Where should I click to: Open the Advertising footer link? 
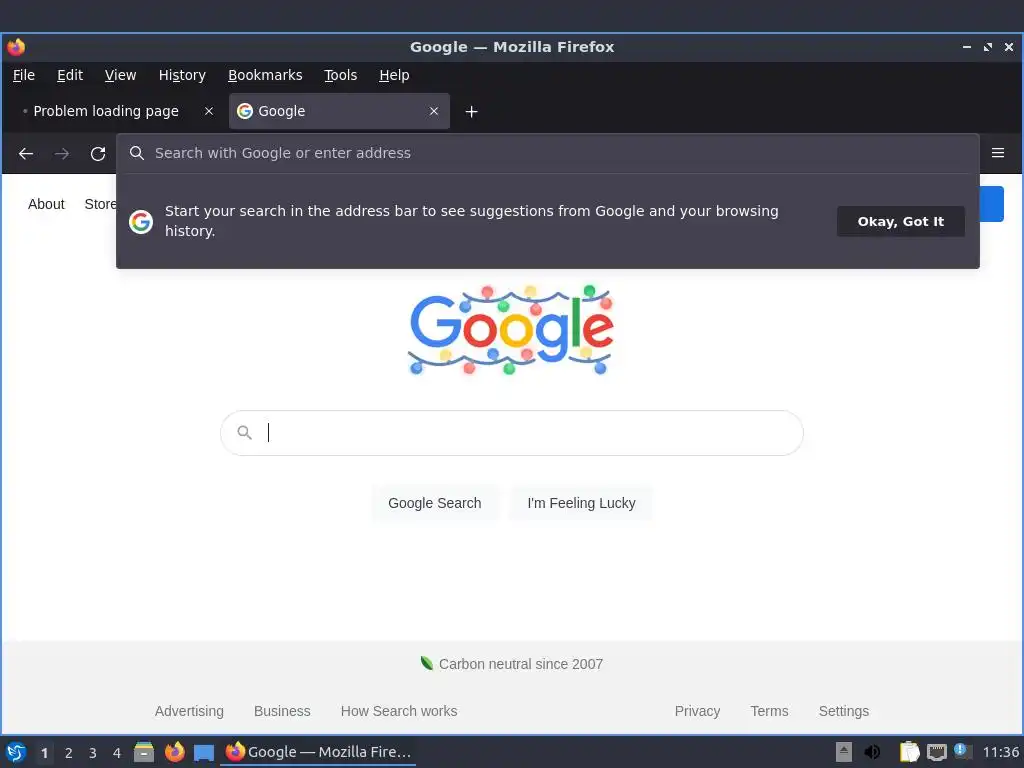tap(189, 711)
